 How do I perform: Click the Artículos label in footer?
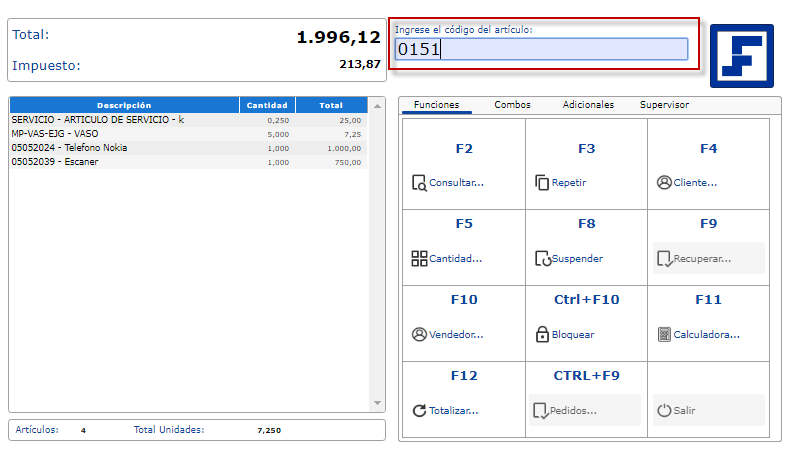tap(37, 430)
